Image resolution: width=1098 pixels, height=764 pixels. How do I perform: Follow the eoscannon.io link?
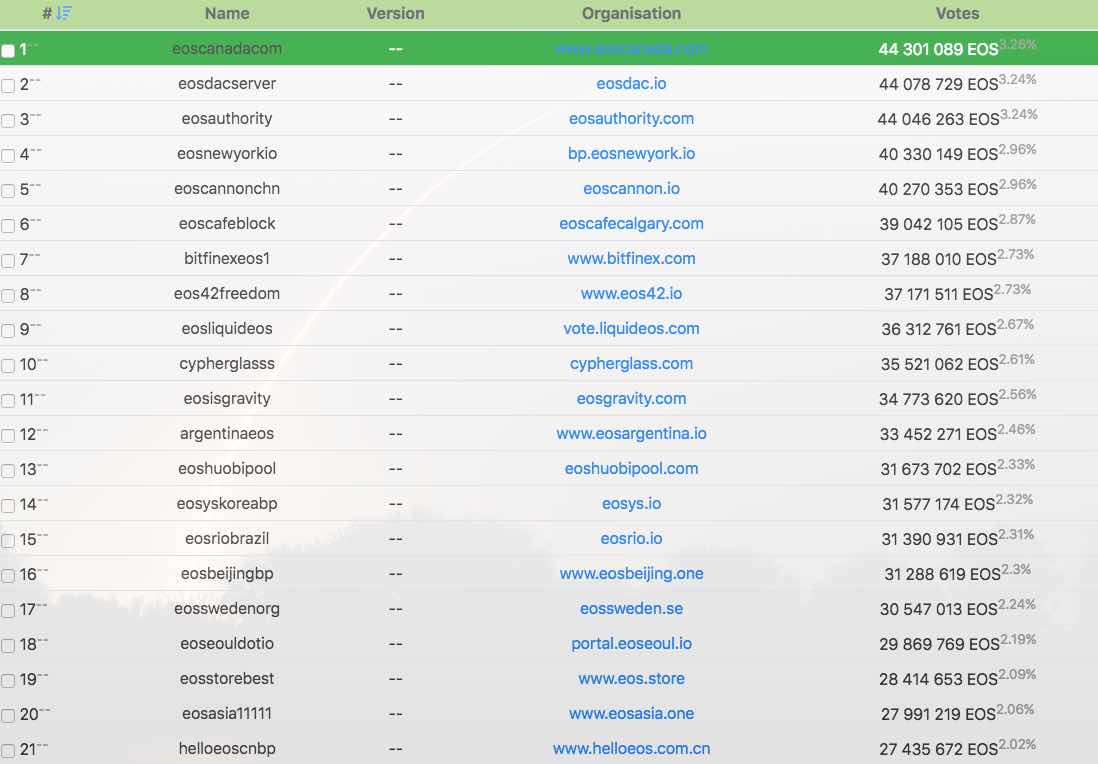[631, 188]
